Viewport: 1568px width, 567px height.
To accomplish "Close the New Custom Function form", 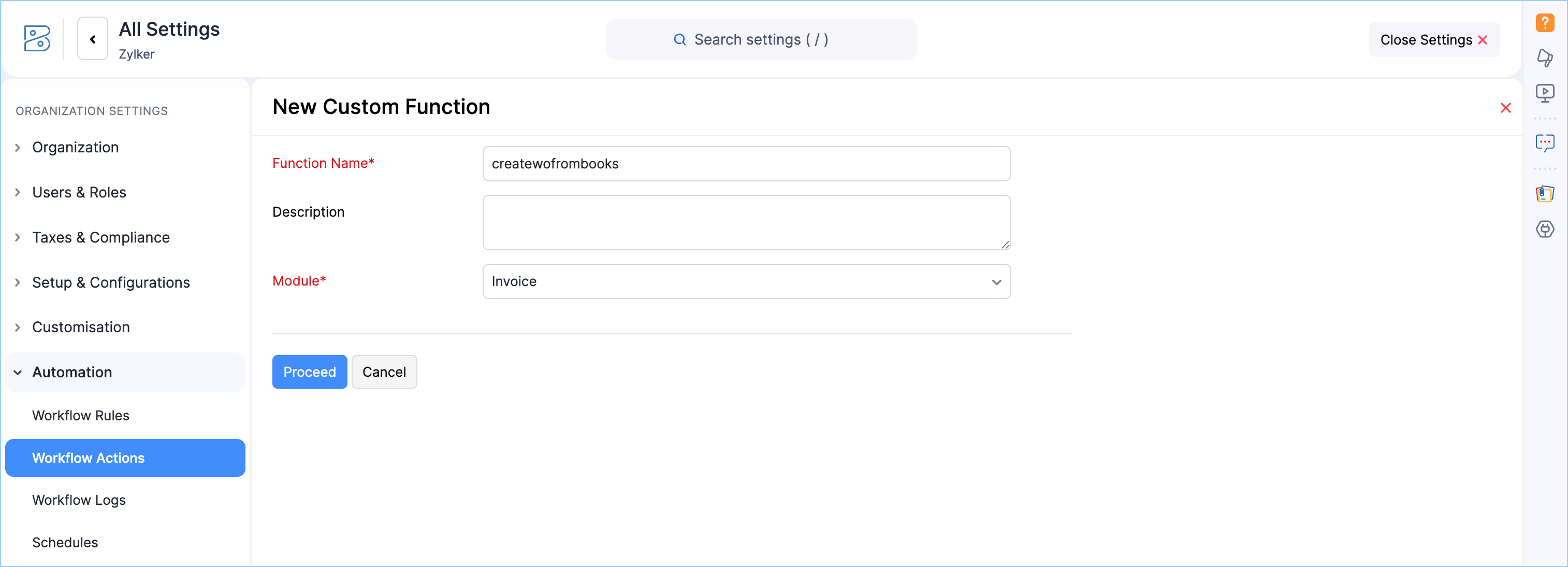I will click(x=1505, y=108).
